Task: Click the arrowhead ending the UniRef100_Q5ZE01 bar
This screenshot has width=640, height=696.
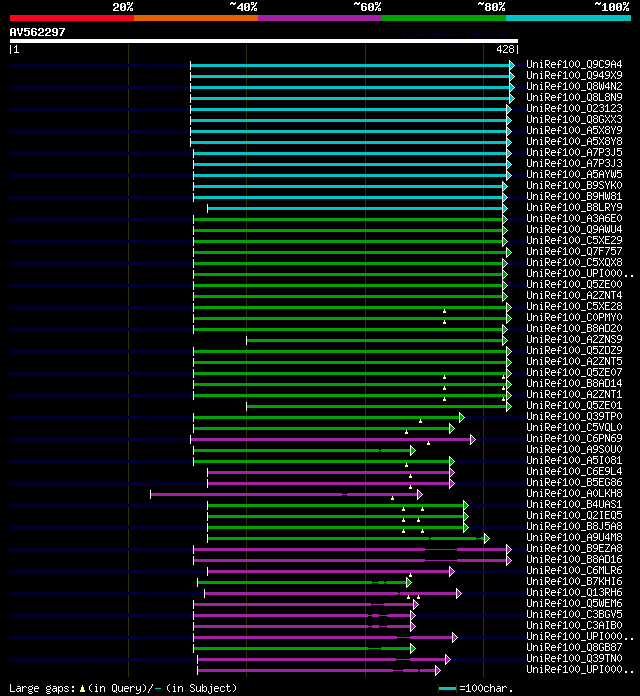Action: (509, 407)
